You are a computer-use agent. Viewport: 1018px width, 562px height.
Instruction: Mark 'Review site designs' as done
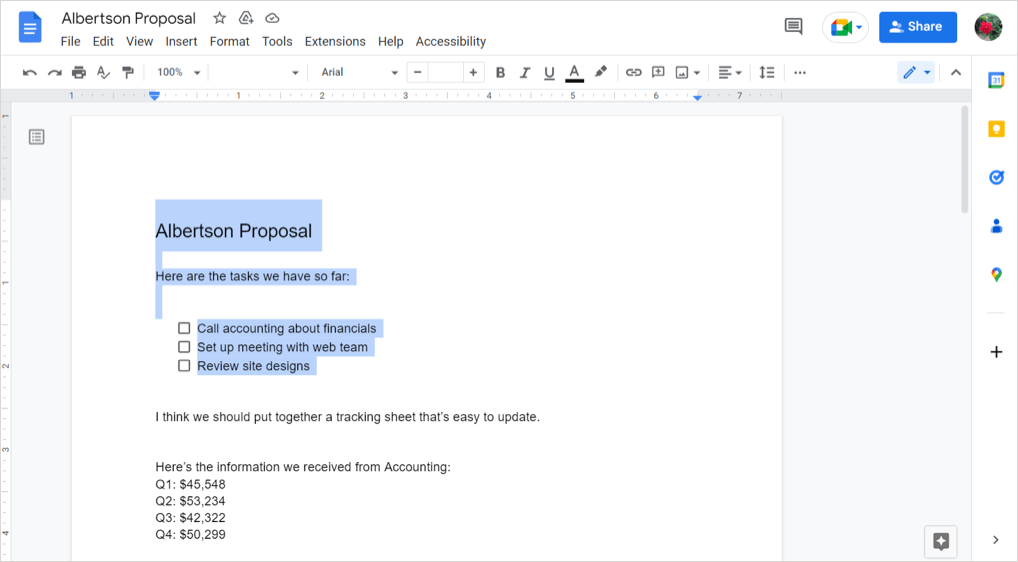click(184, 366)
